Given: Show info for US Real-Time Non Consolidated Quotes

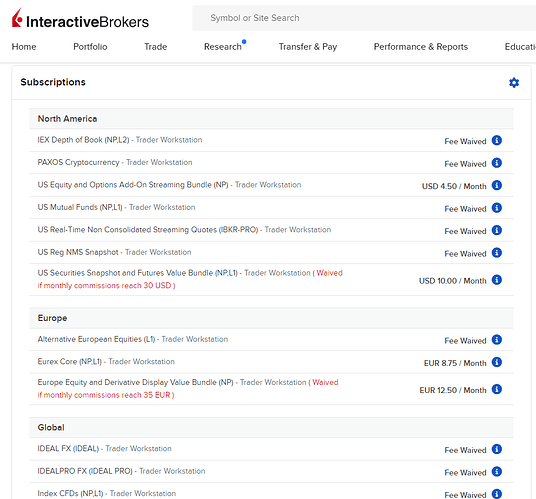Looking at the screenshot, I should tap(497, 230).
